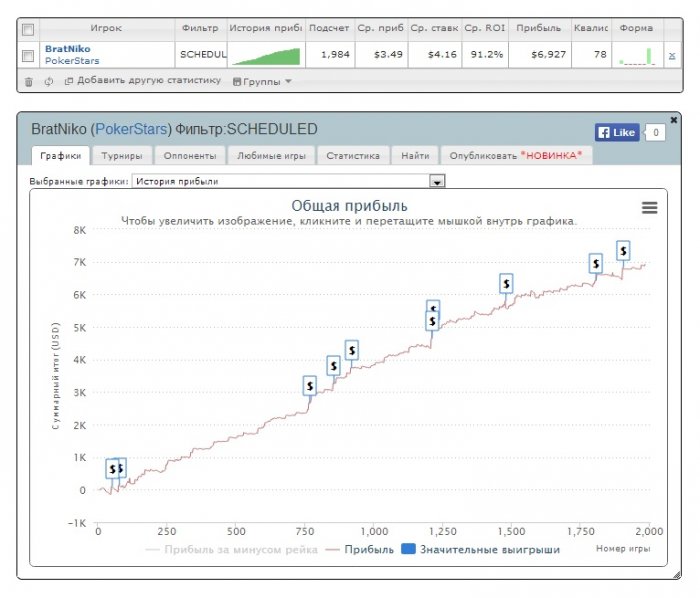Remove the BratNiko row using the x link
Screen dimensions: 700x598
(672, 56)
